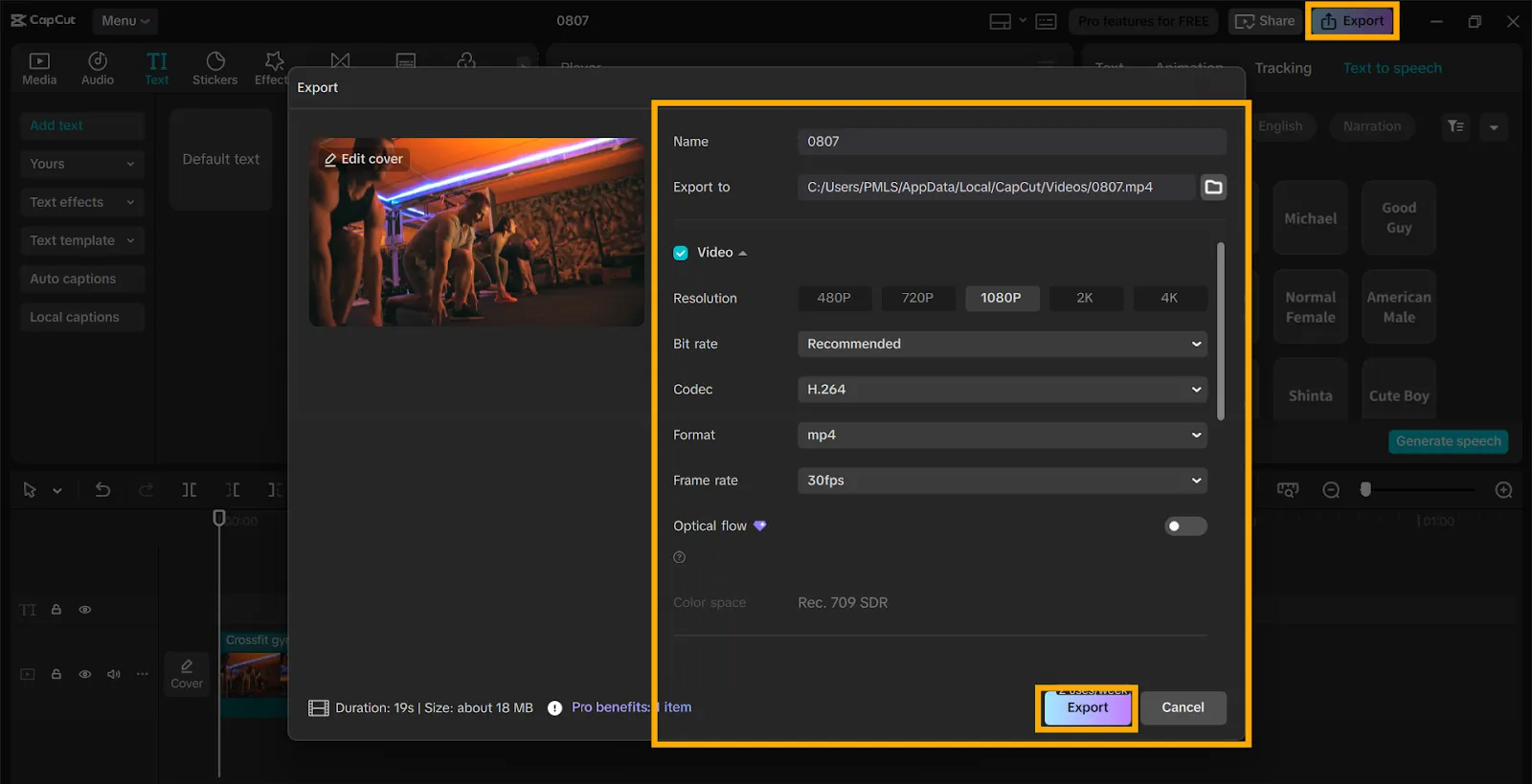The image size is (1532, 784).
Task: Enable the Optical flow switch
Action: click(1185, 526)
